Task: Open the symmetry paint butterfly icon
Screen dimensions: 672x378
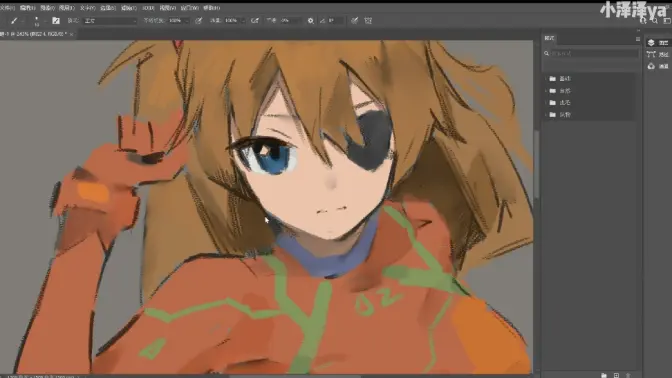Action: click(368, 21)
